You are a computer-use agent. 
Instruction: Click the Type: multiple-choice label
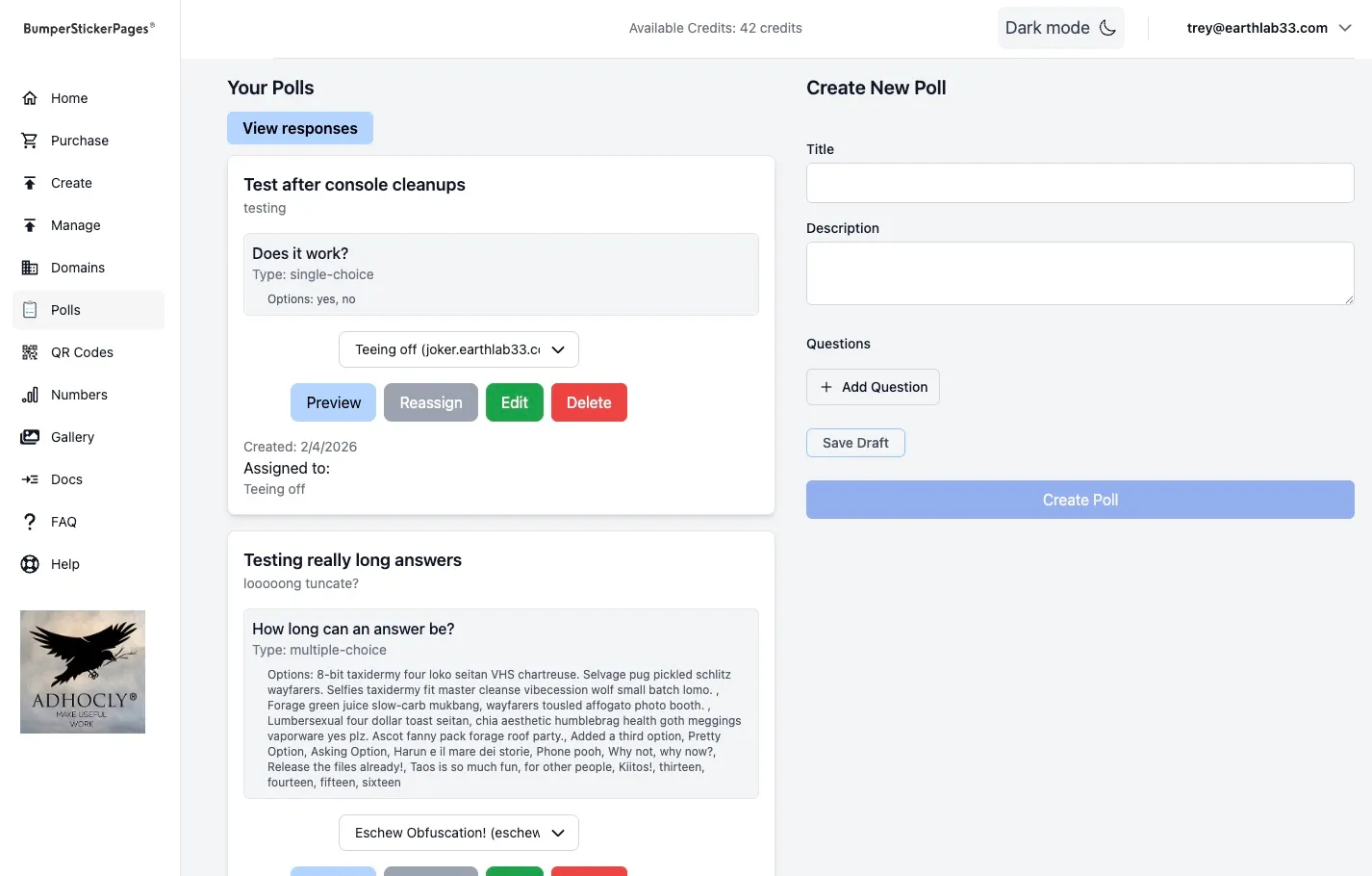pos(319,650)
